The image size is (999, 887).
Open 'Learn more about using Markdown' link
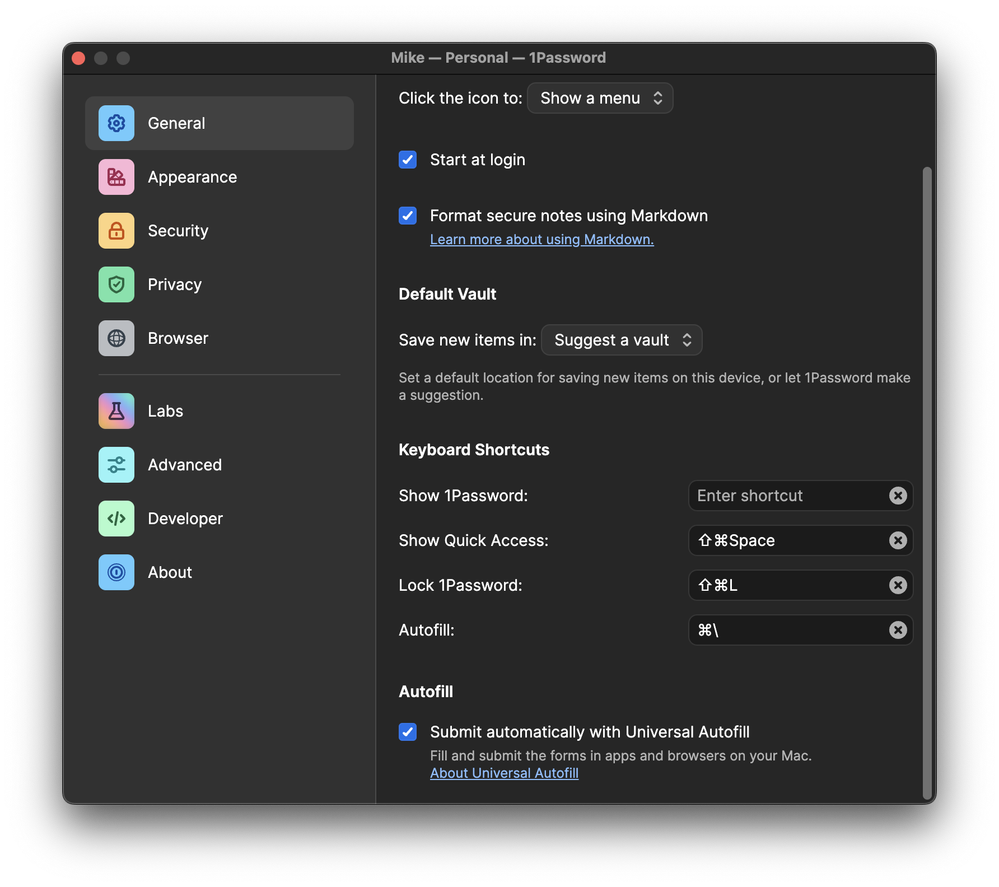point(541,240)
